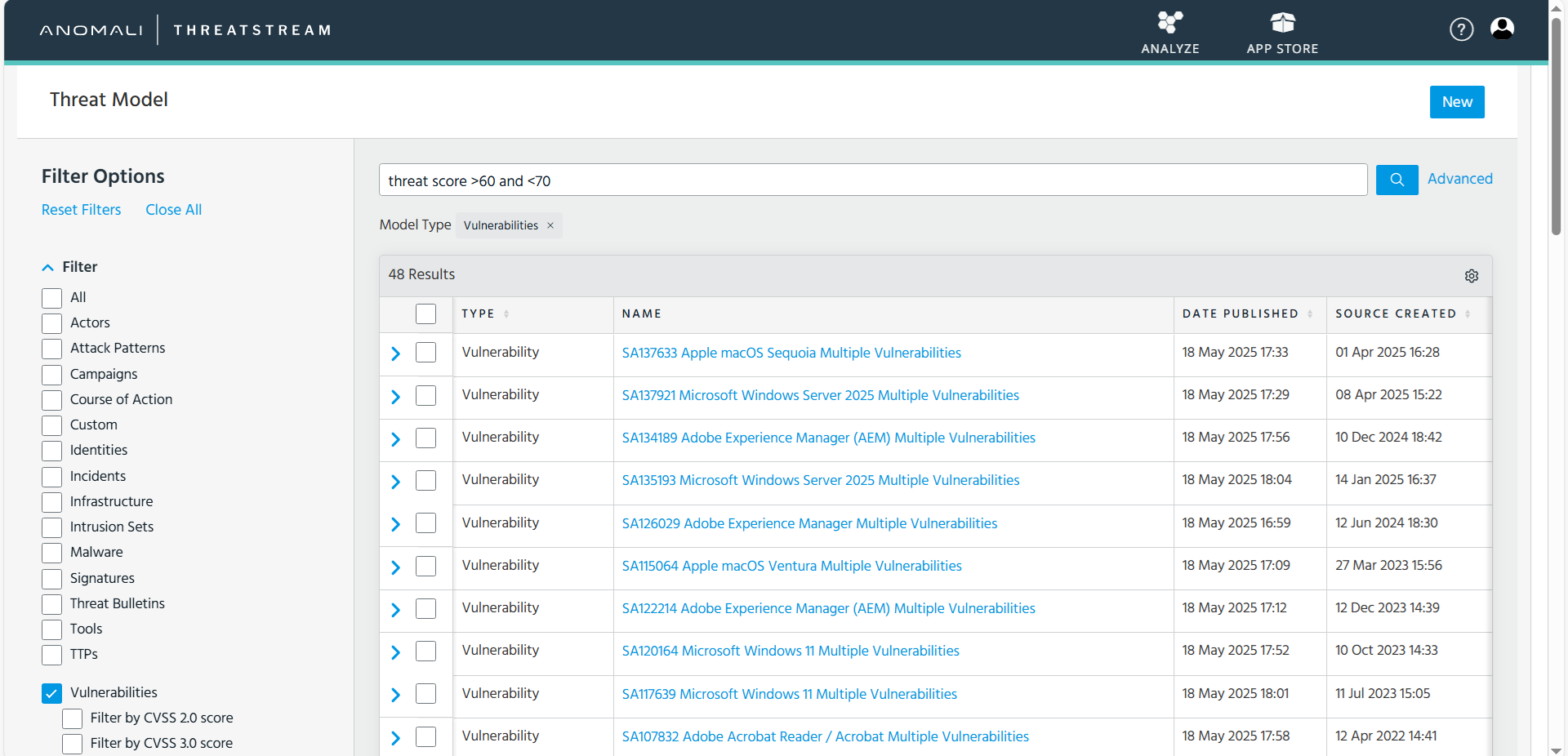
Task: Open SA137921 Microsoft Windows Server 2025 link
Action: (x=821, y=395)
